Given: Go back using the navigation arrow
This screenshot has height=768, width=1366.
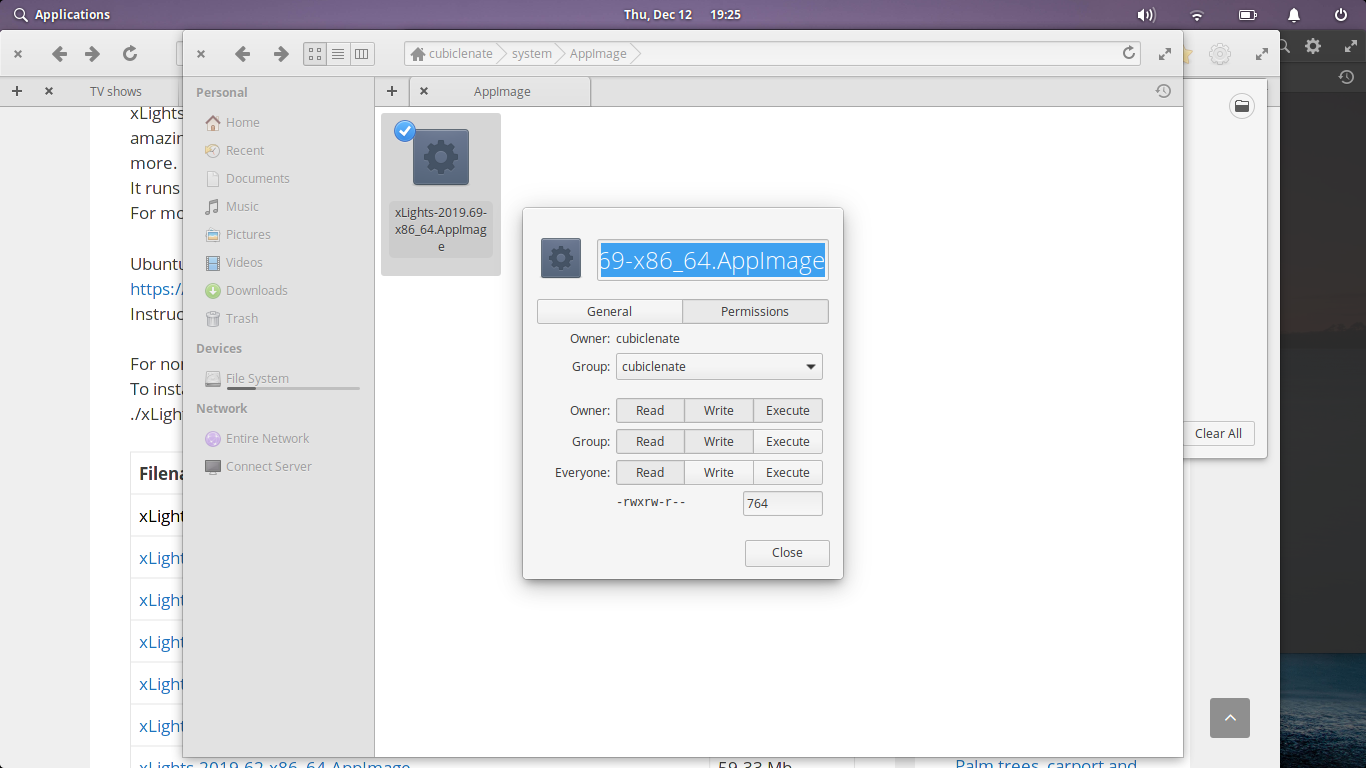Looking at the screenshot, I should click(242, 53).
